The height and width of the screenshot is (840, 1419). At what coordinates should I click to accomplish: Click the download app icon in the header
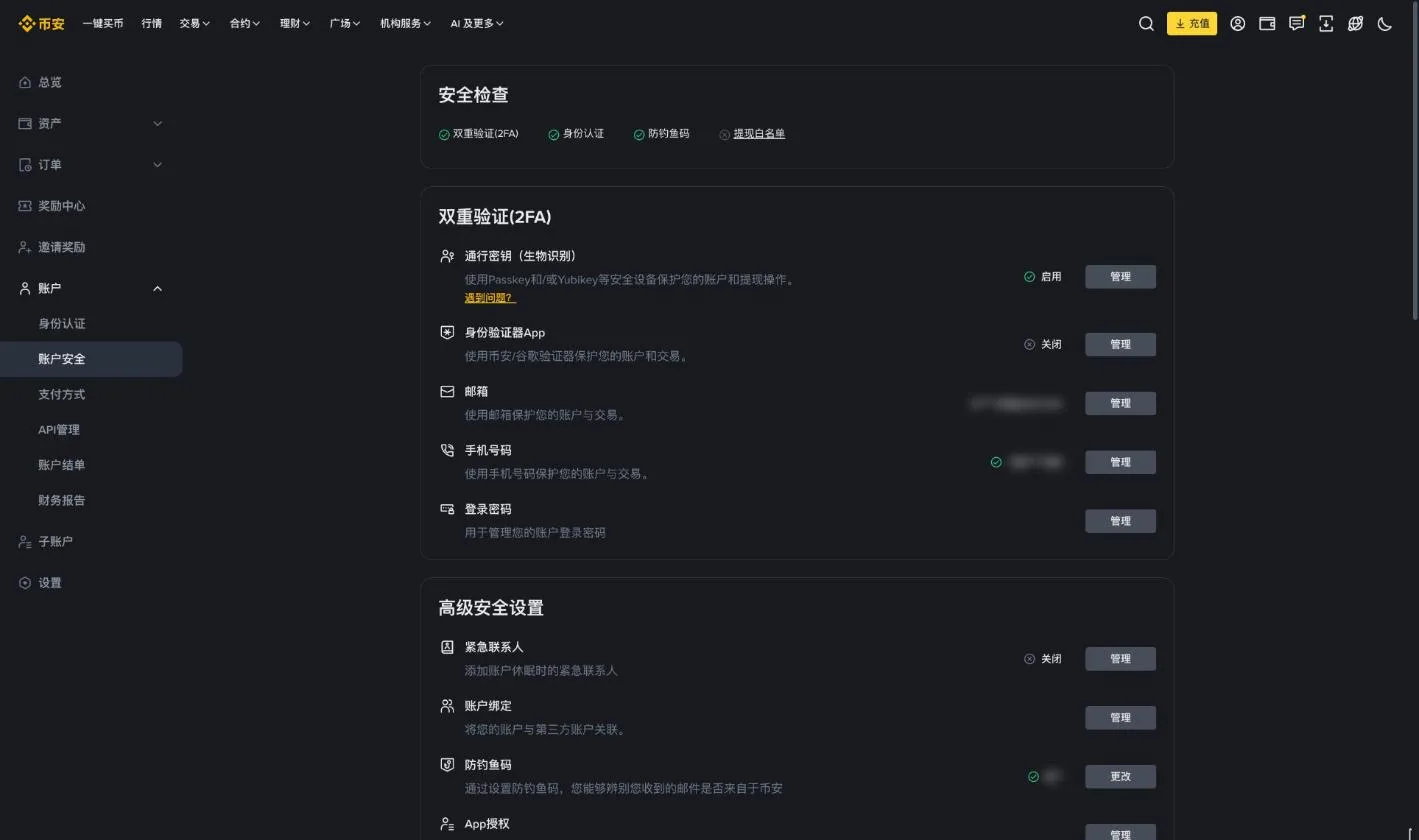coord(1326,23)
